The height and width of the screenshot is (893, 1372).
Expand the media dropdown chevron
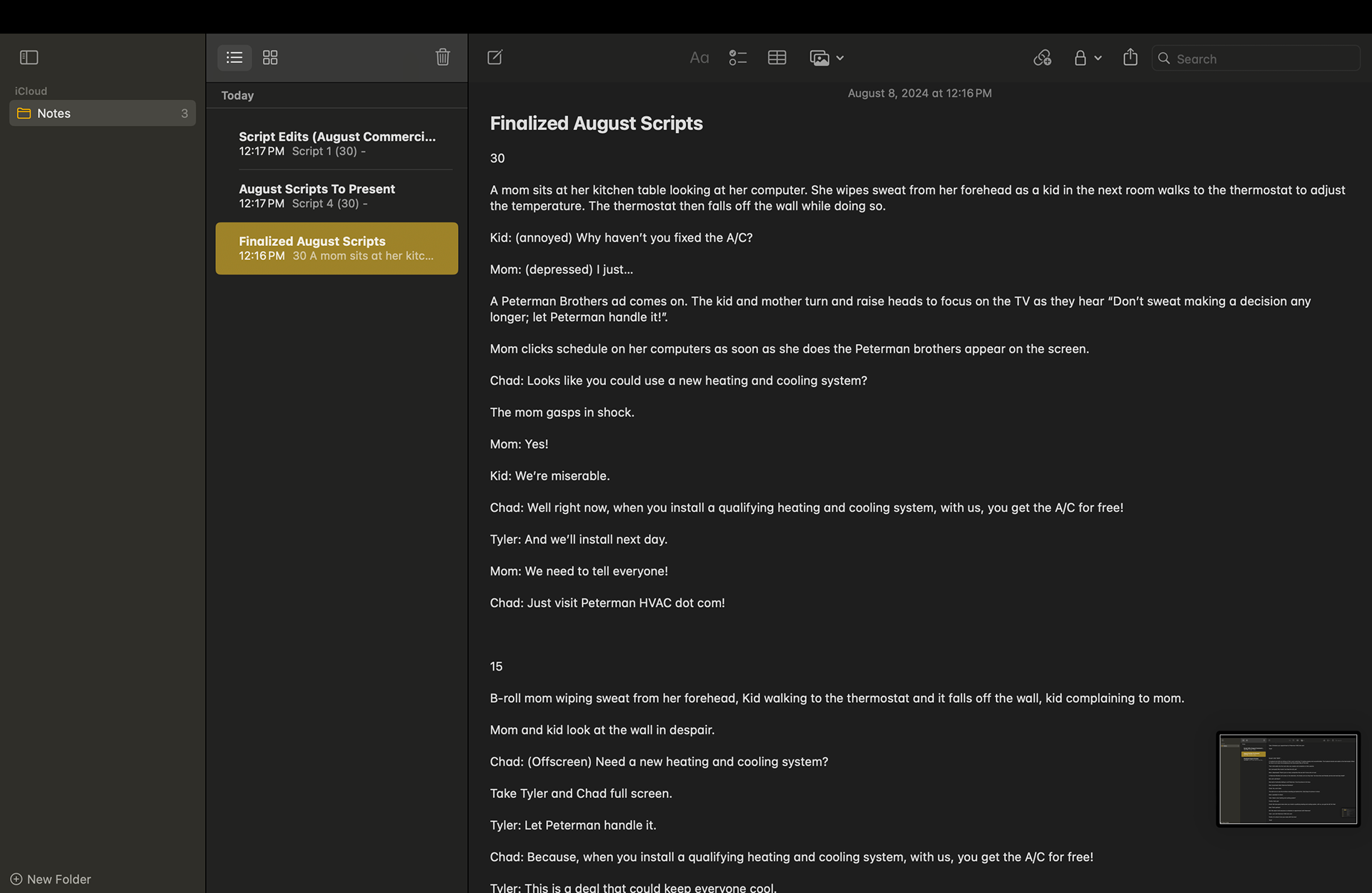click(840, 58)
